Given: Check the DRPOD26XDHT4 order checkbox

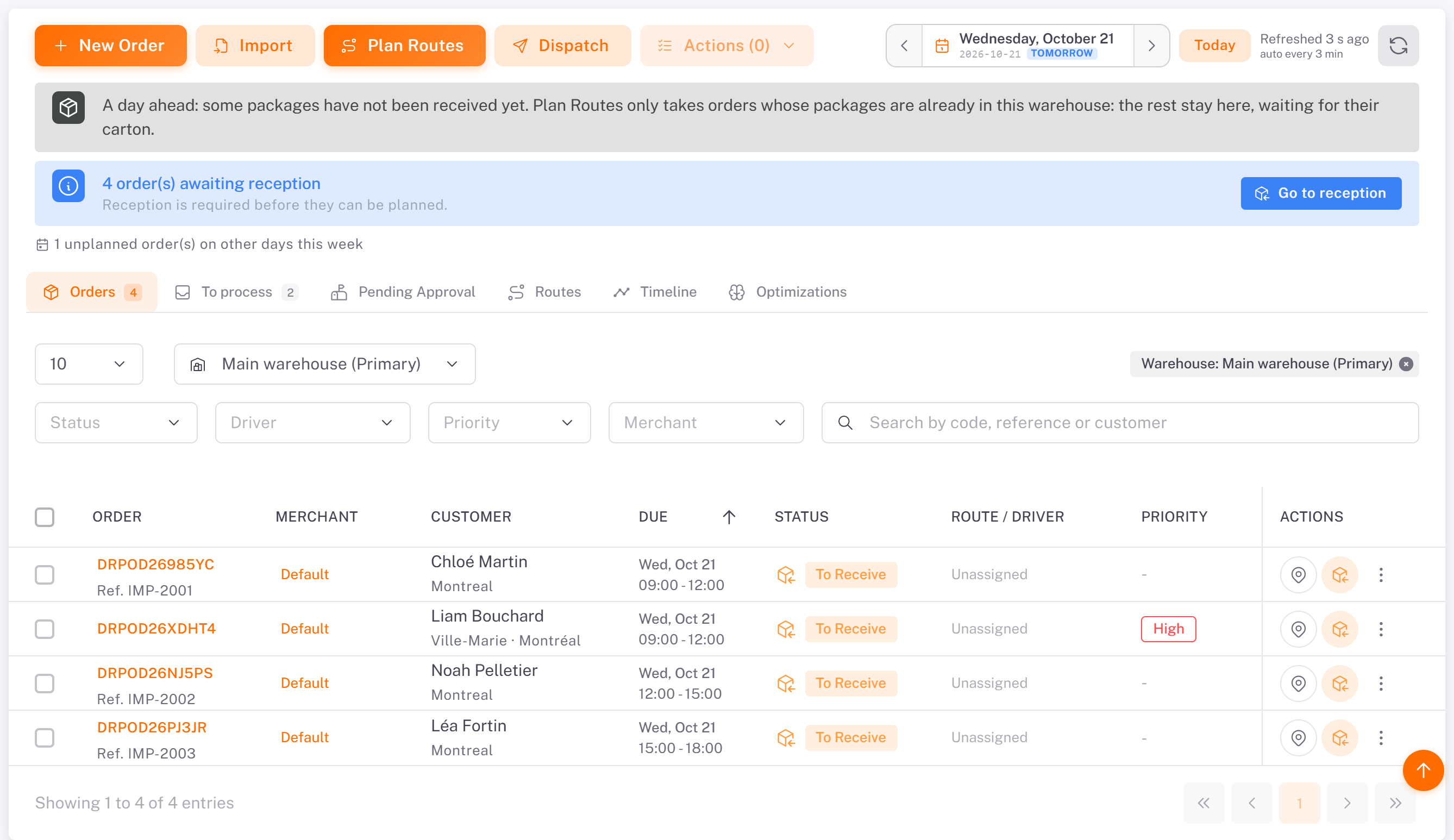Looking at the screenshot, I should (x=45, y=629).
